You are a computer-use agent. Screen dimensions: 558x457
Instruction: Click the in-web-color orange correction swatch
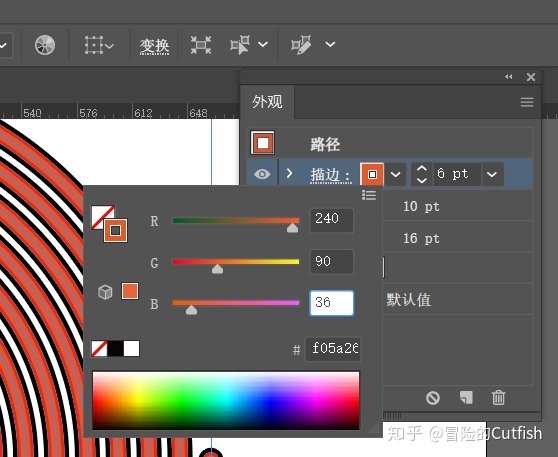[x=130, y=291]
